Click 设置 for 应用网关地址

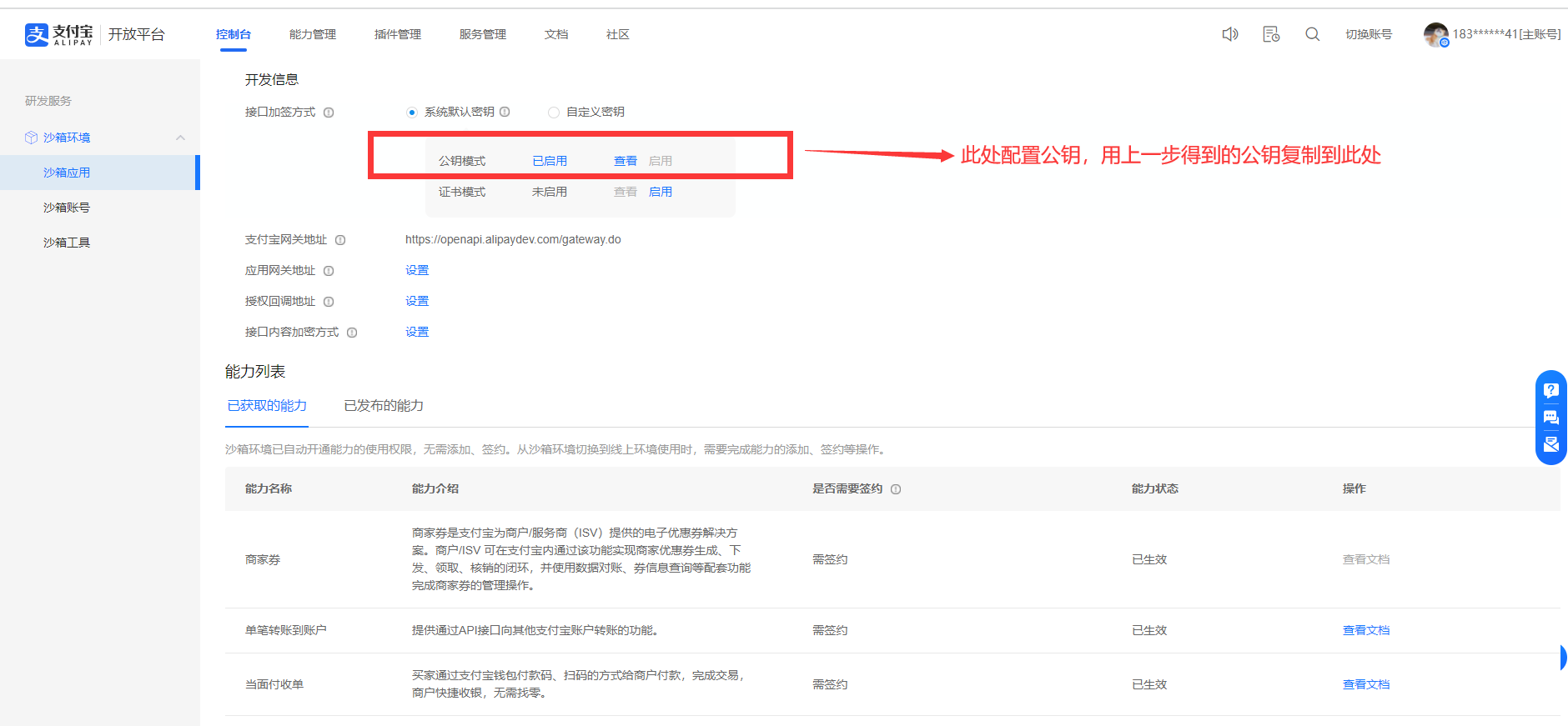(417, 270)
